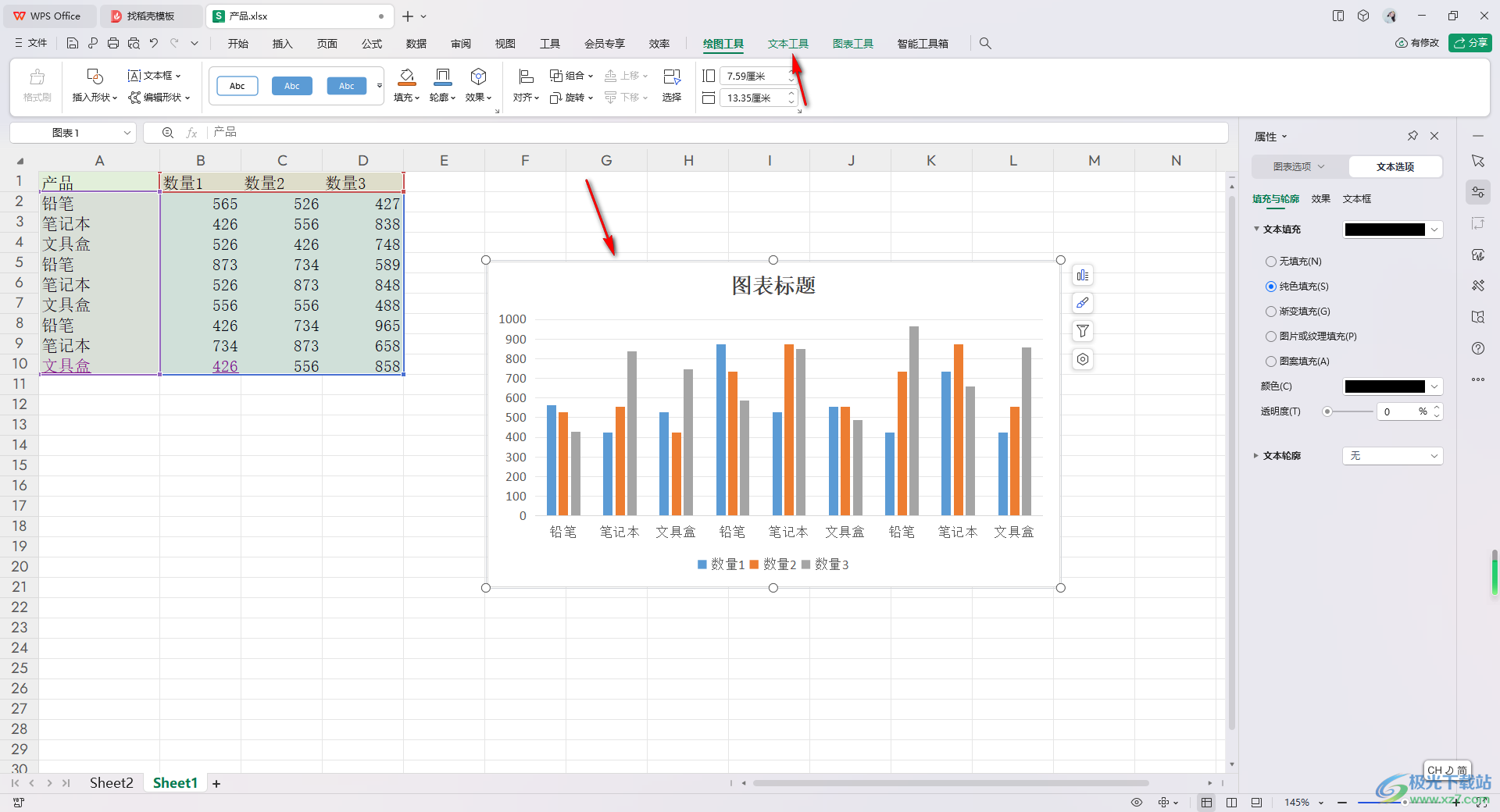This screenshot has height=812, width=1500.
Task: Close the Properties side panel
Action: (1434, 136)
